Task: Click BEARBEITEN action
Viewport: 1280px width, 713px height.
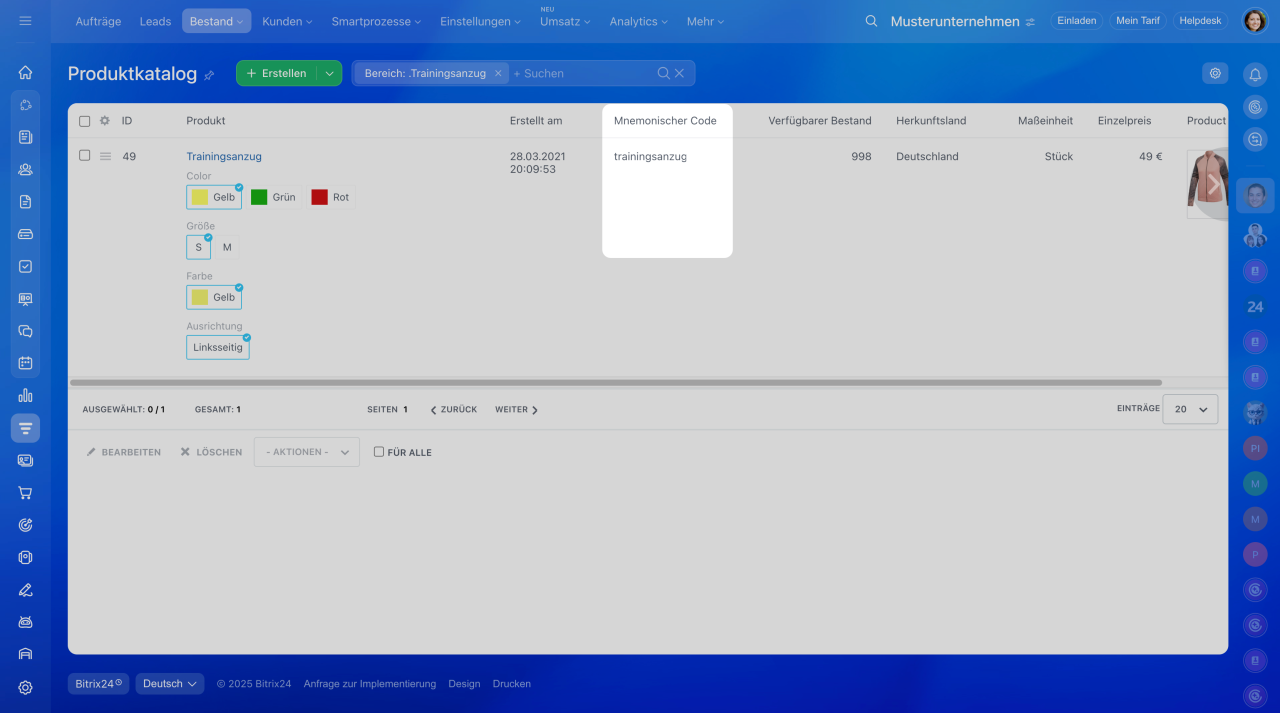Action: 123,452
